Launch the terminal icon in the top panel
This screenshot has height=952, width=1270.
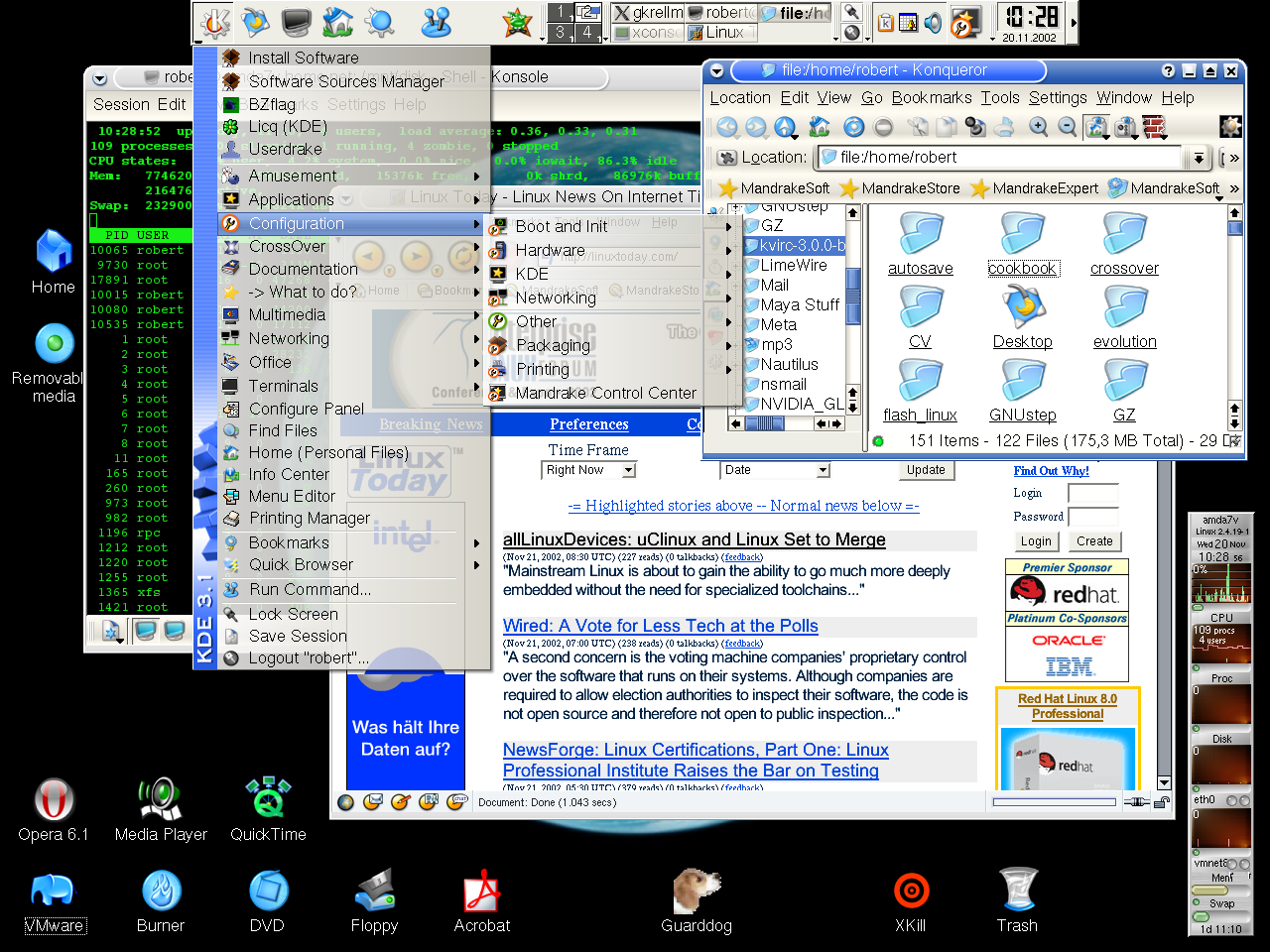point(297,22)
